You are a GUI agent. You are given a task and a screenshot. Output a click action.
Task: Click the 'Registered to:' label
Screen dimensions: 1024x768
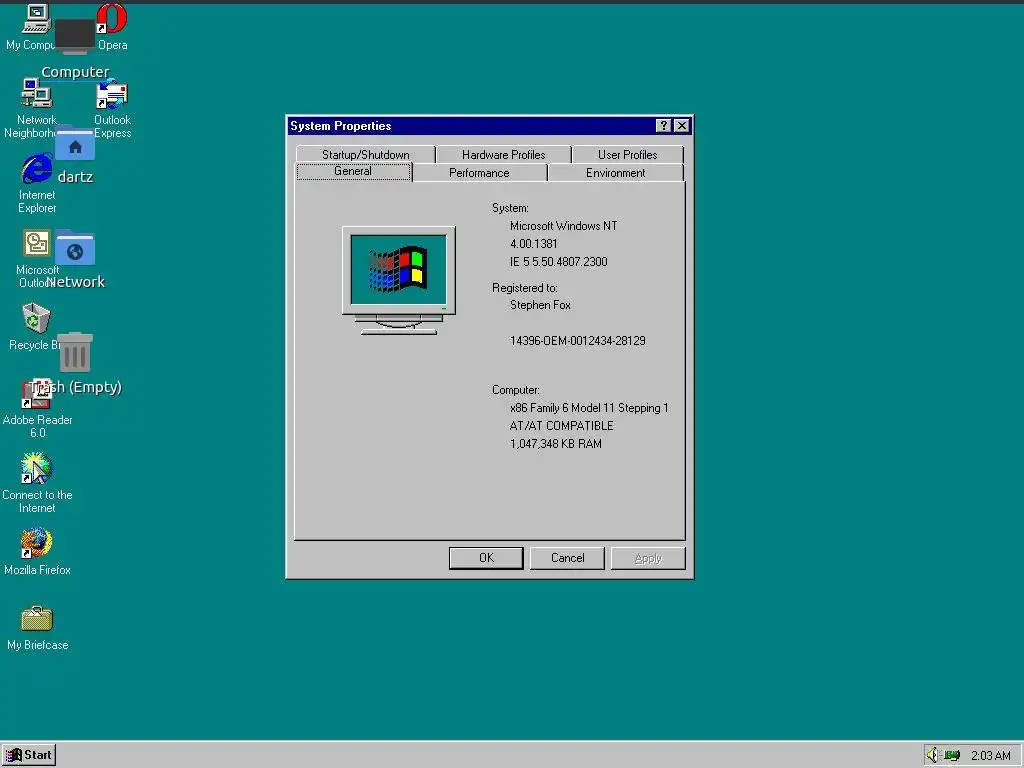[x=524, y=288]
